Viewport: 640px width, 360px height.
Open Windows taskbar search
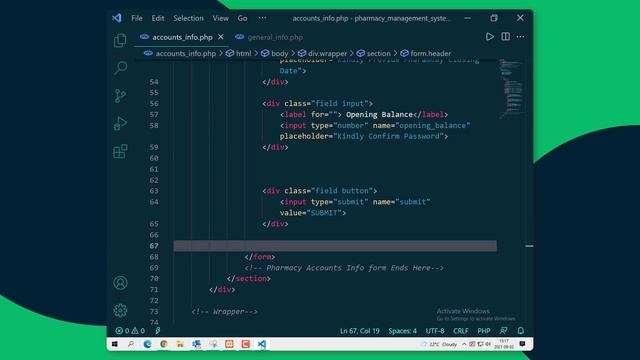(131, 344)
